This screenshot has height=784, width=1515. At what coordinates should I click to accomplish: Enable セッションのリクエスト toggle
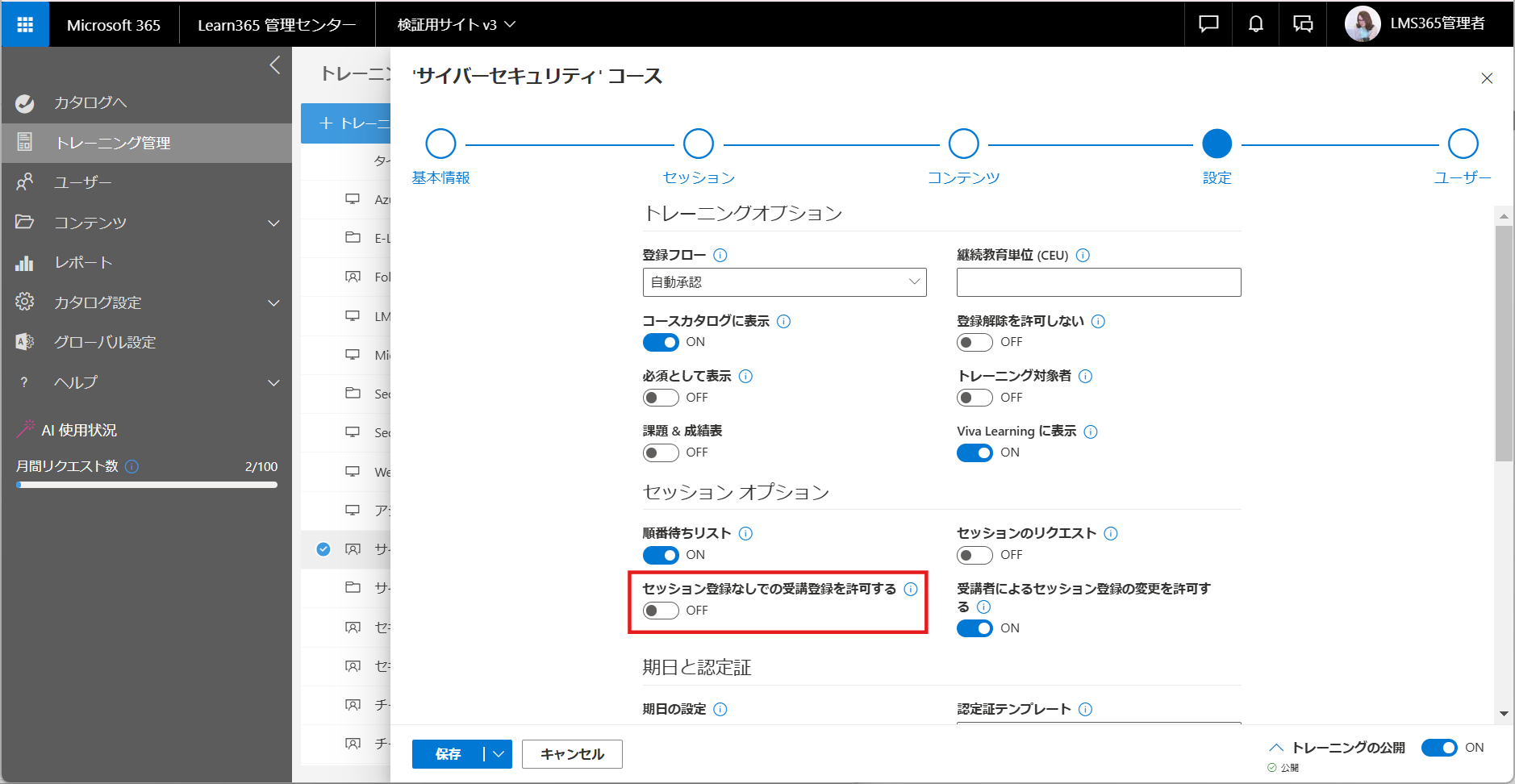pos(975,556)
